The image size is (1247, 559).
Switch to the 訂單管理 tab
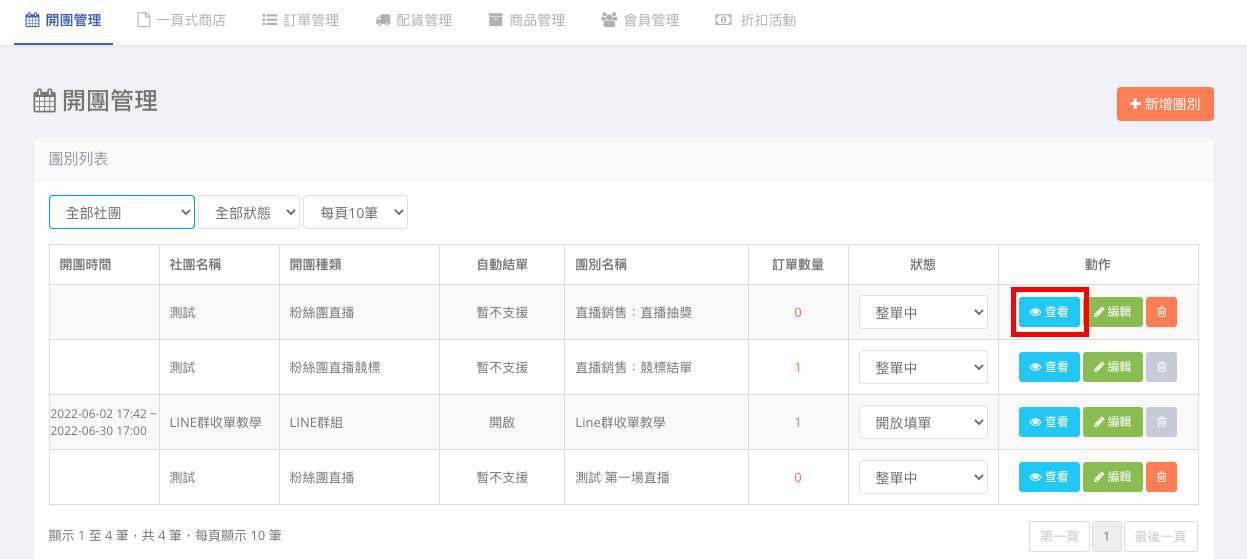point(300,20)
